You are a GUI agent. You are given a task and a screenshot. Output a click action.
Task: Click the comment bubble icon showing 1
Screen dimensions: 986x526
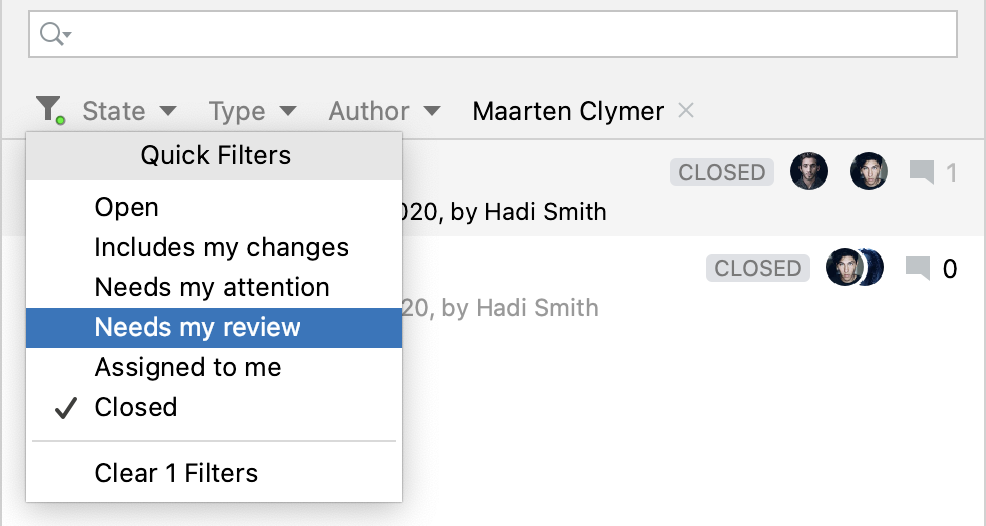[921, 173]
